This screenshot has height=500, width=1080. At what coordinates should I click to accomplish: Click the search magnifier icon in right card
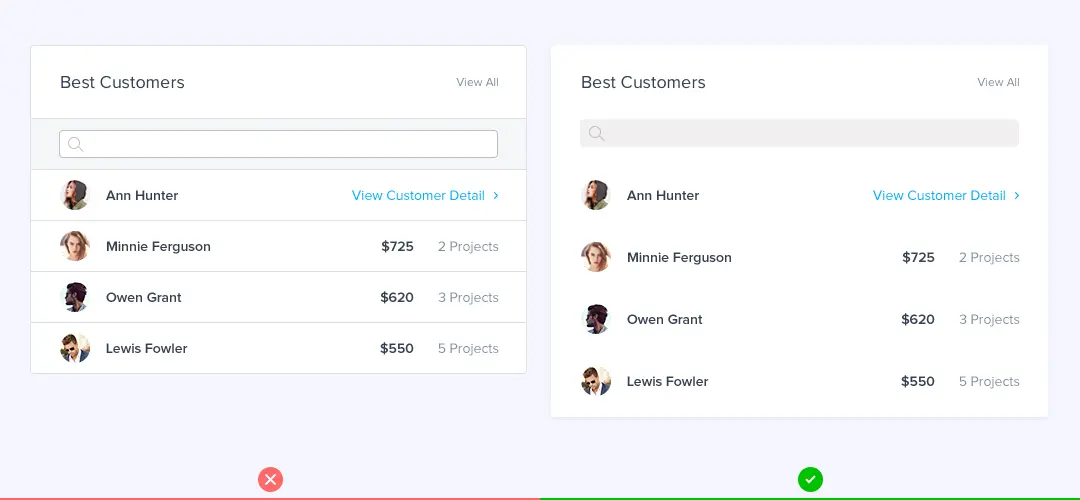(x=596, y=133)
